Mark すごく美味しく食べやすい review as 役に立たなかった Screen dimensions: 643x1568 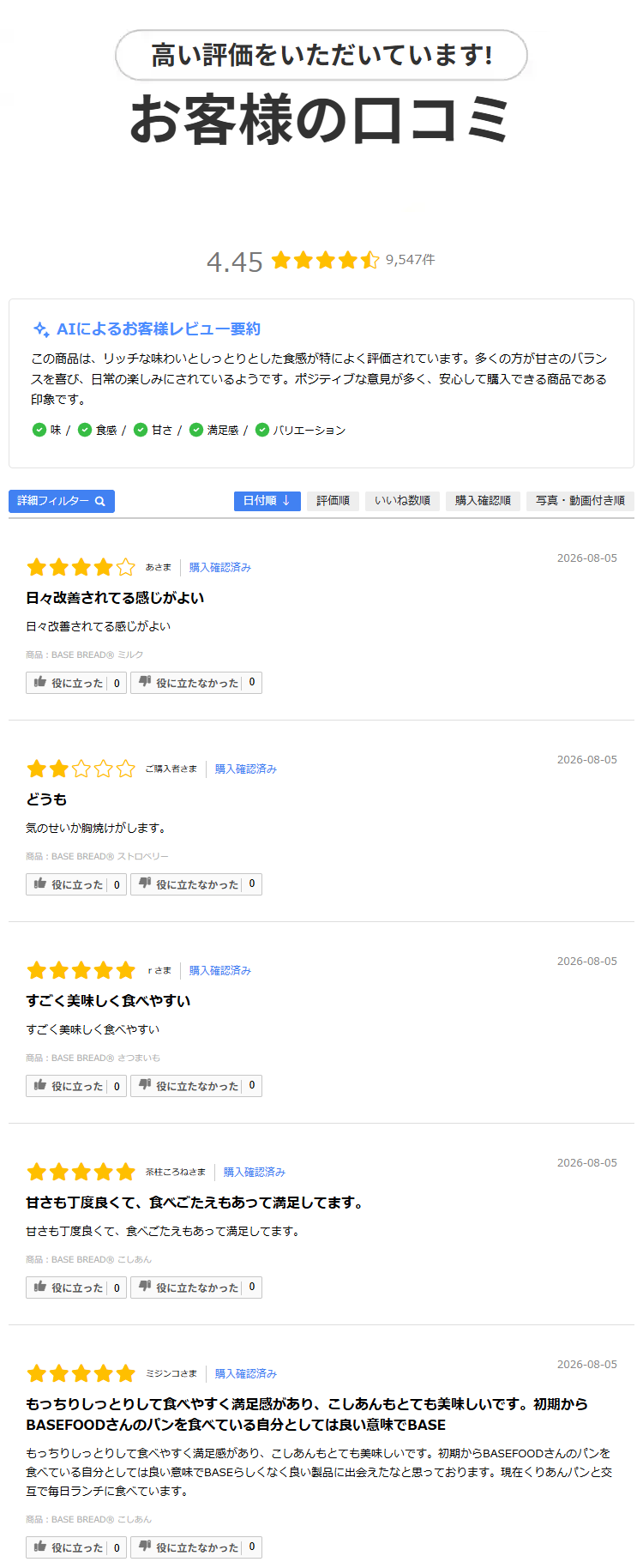tap(196, 1086)
